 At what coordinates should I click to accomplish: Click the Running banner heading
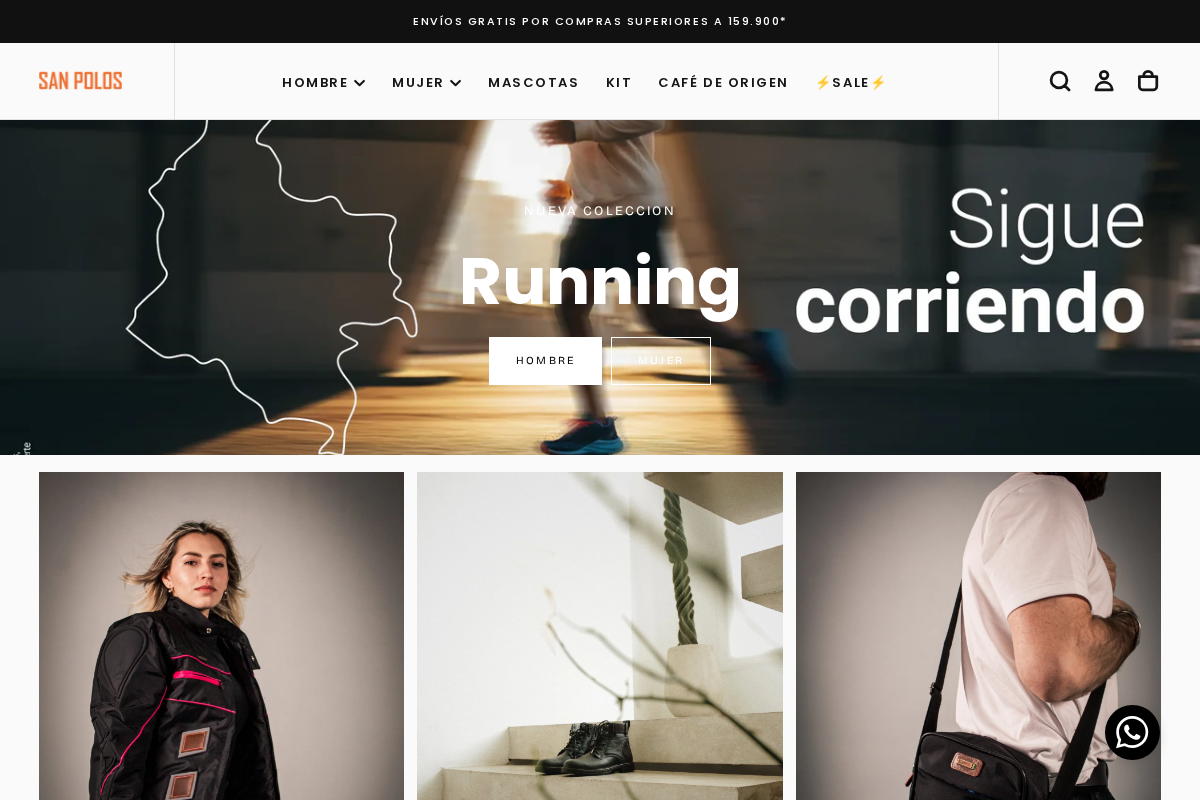point(600,282)
